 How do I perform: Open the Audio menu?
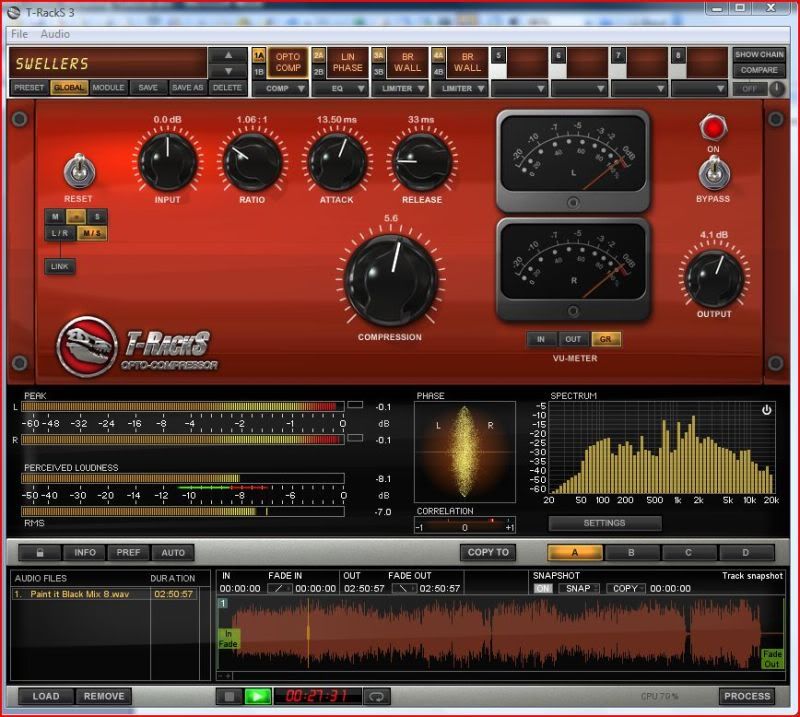(x=55, y=34)
